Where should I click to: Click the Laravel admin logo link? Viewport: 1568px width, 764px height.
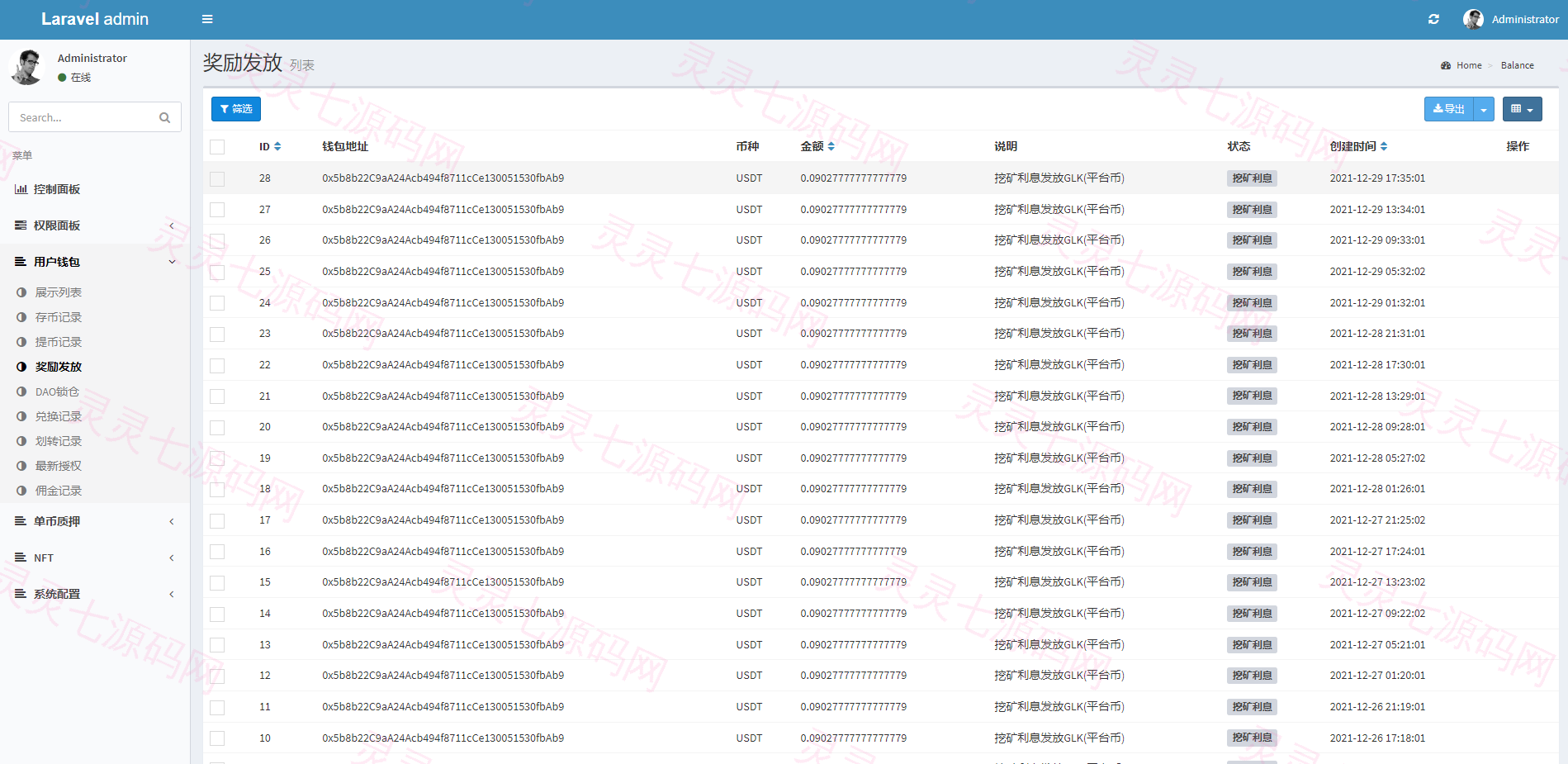pyautogui.click(x=95, y=19)
